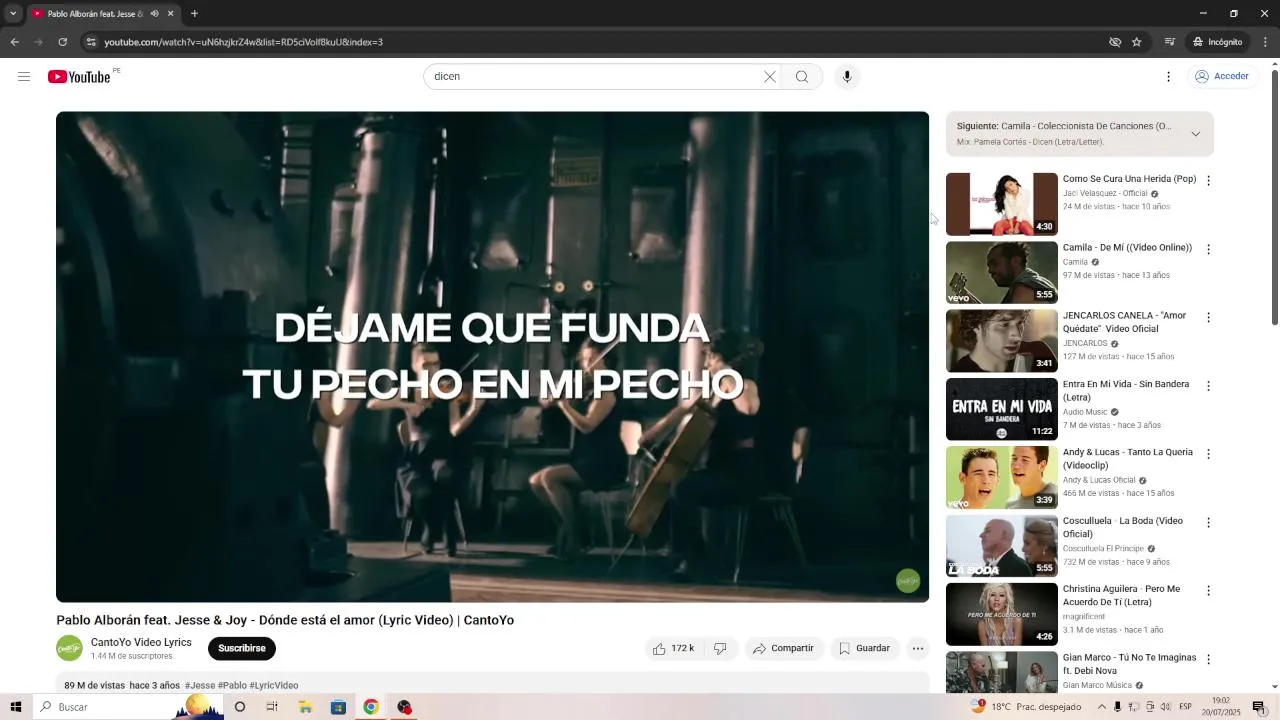Start voice search with the microphone
The height and width of the screenshot is (720, 1280).
coord(847,76)
